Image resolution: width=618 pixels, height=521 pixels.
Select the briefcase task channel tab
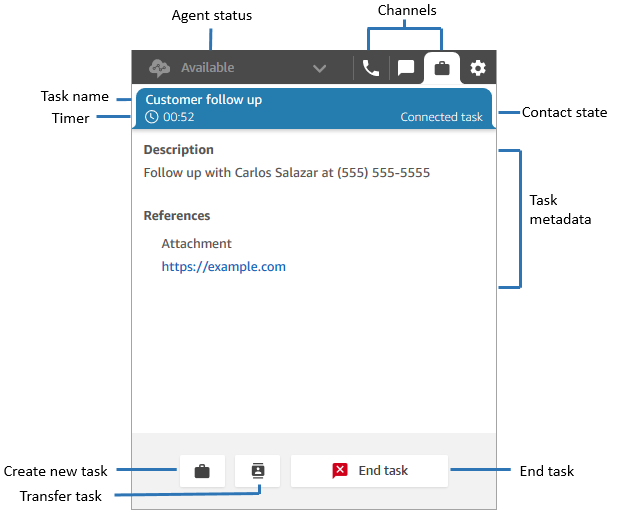441,68
